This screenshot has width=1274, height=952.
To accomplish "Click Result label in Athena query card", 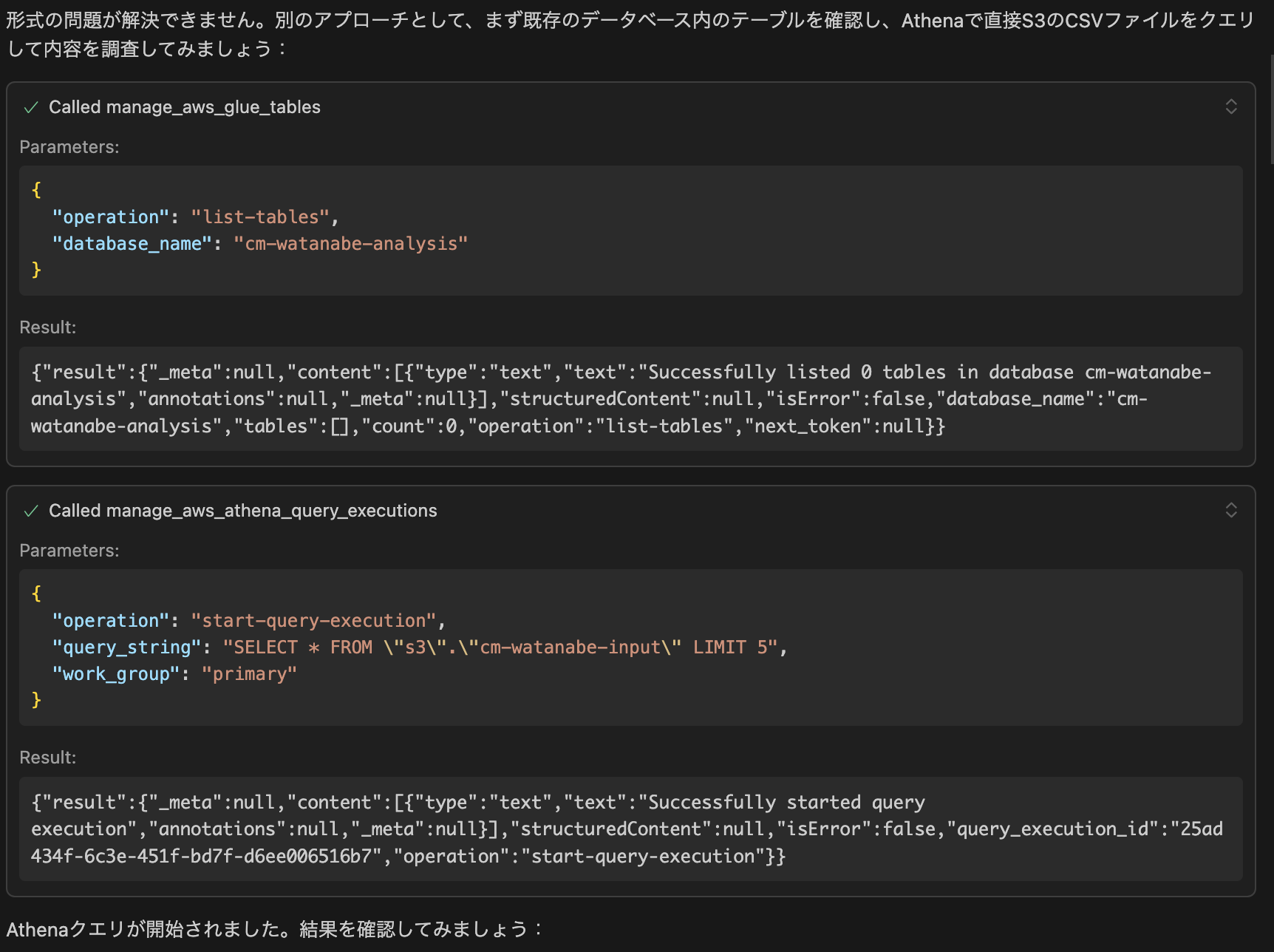I will point(48,758).
